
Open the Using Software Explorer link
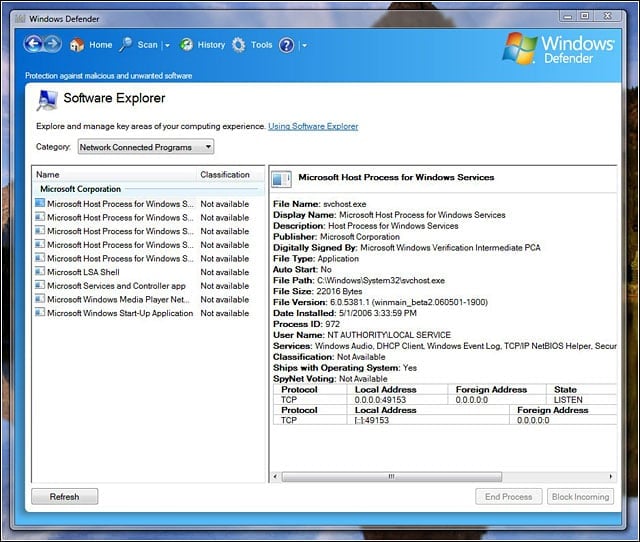(x=313, y=126)
